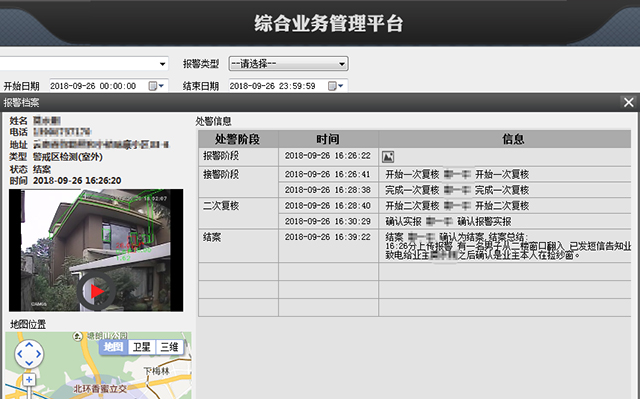Click the 开始日期 input field
The height and width of the screenshot is (399, 640).
click(98, 86)
